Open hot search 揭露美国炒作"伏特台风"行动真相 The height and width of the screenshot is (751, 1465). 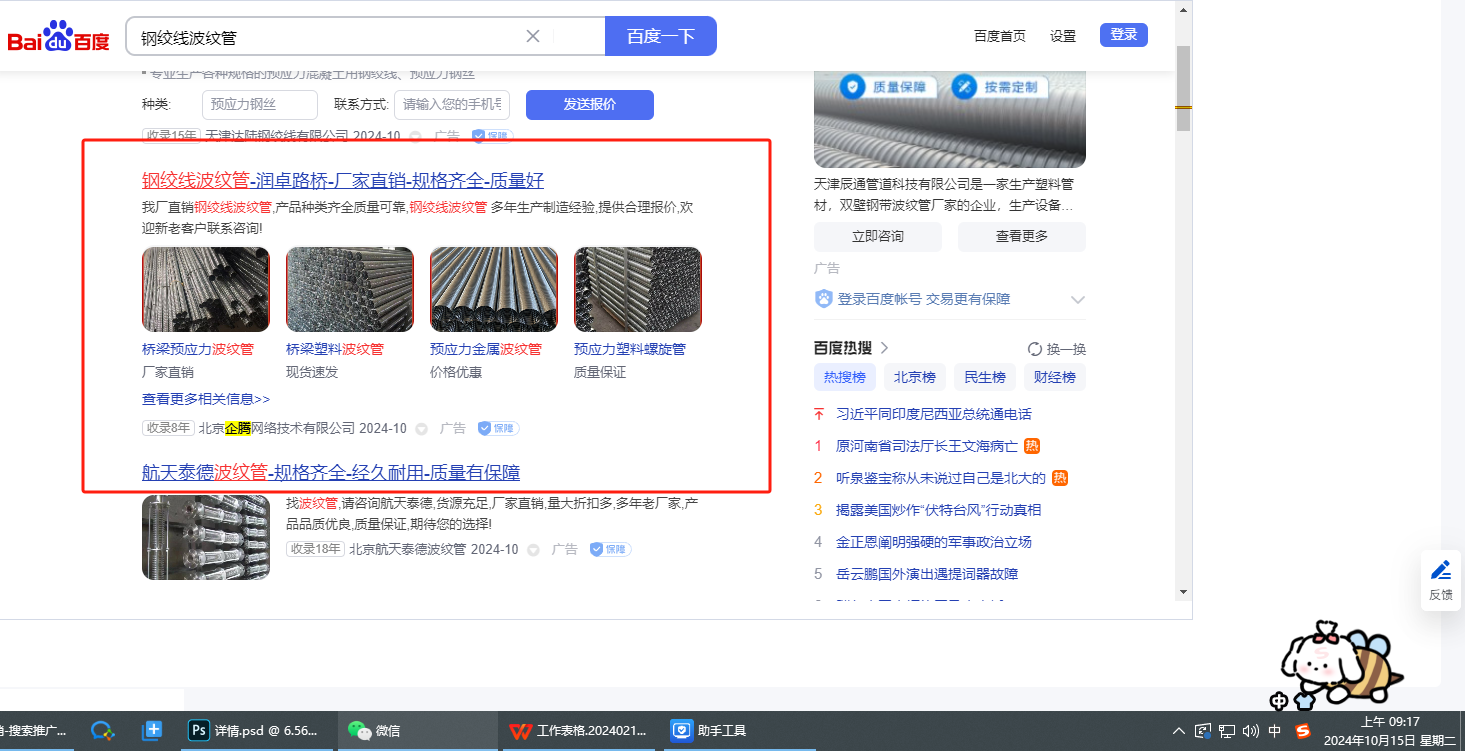939,510
